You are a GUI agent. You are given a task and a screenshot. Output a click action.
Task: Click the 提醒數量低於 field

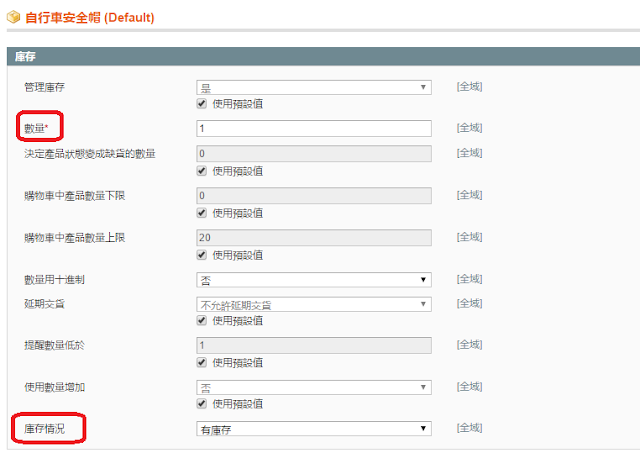[314, 345]
